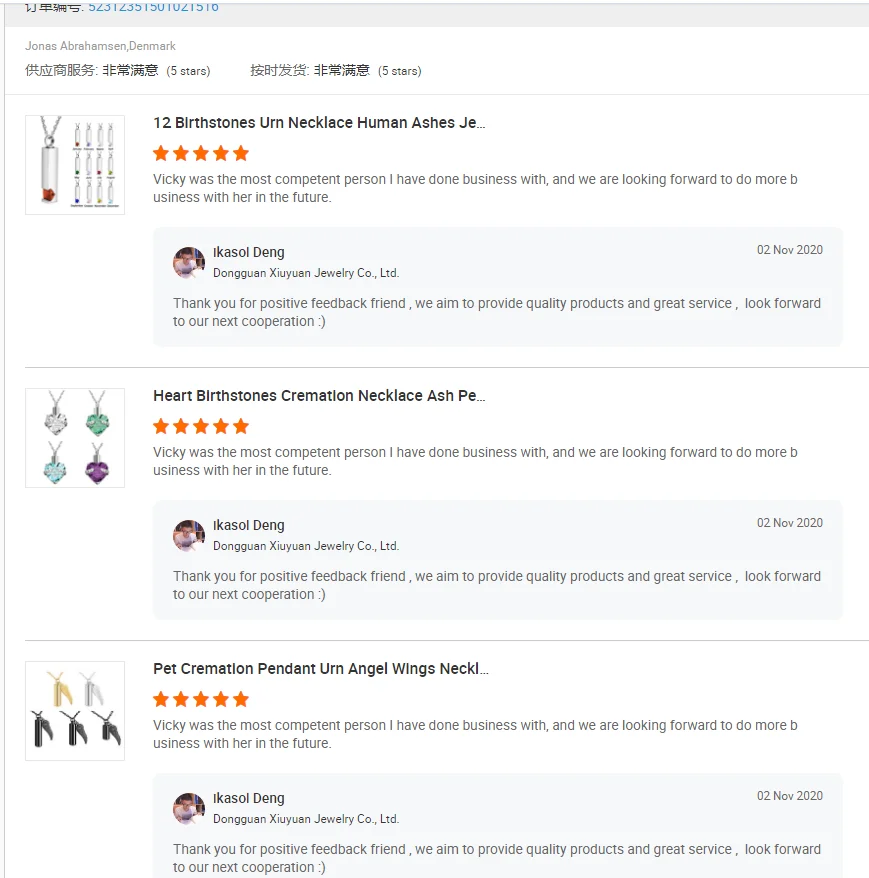
Task: Open the Pet Cremation Pendant Urn title
Action: [x=320, y=669]
